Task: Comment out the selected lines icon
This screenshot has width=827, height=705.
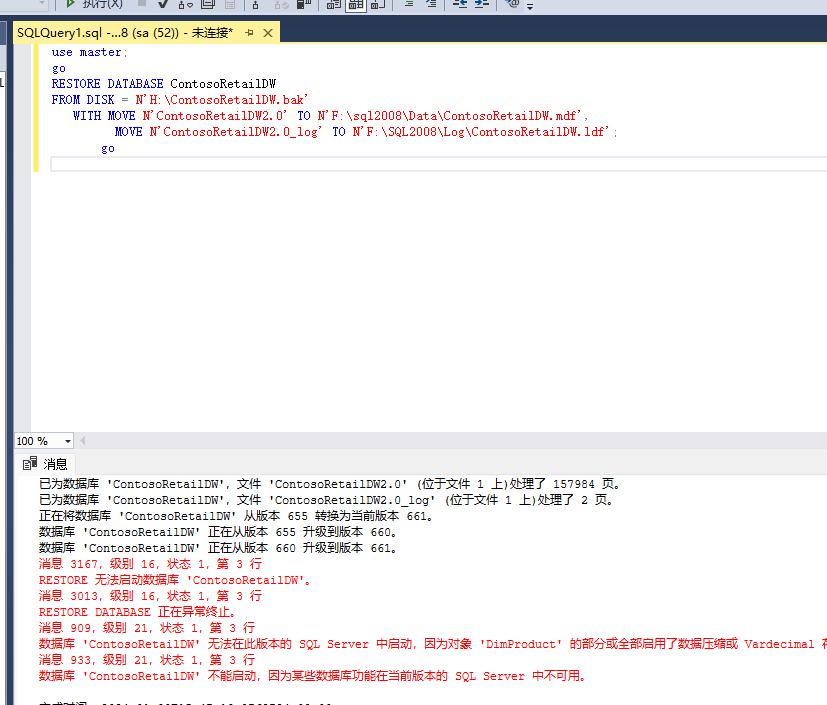Action: [x=409, y=4]
